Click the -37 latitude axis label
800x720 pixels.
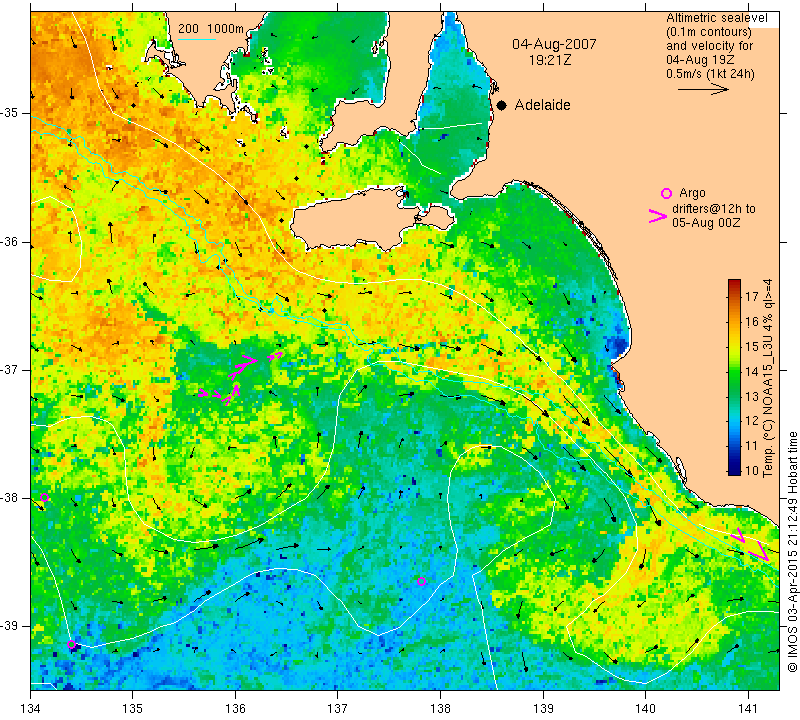pyautogui.click(x=11, y=369)
